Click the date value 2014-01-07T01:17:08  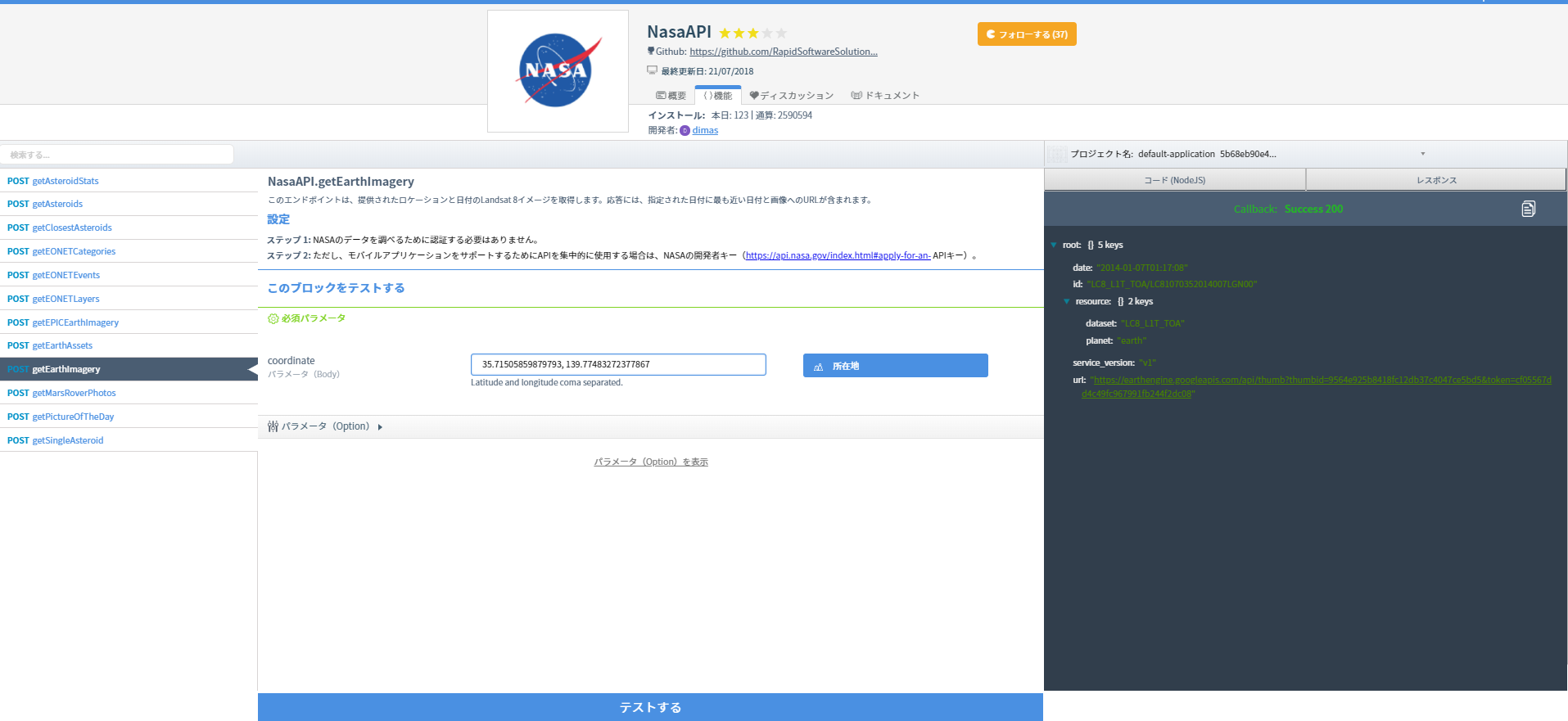pyautogui.click(x=1141, y=268)
